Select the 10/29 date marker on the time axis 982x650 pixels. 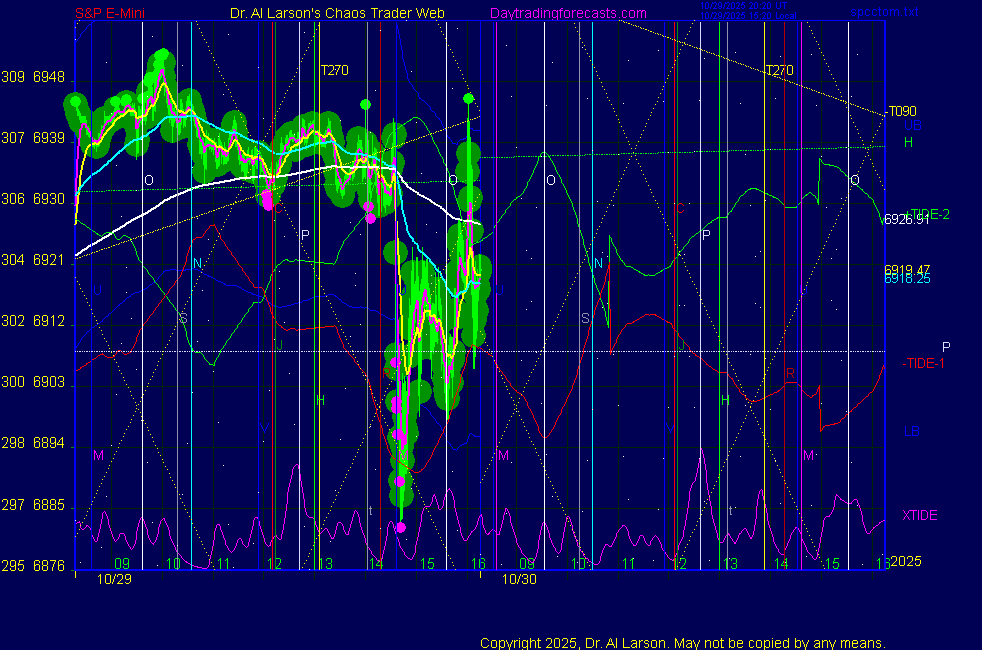click(x=114, y=579)
